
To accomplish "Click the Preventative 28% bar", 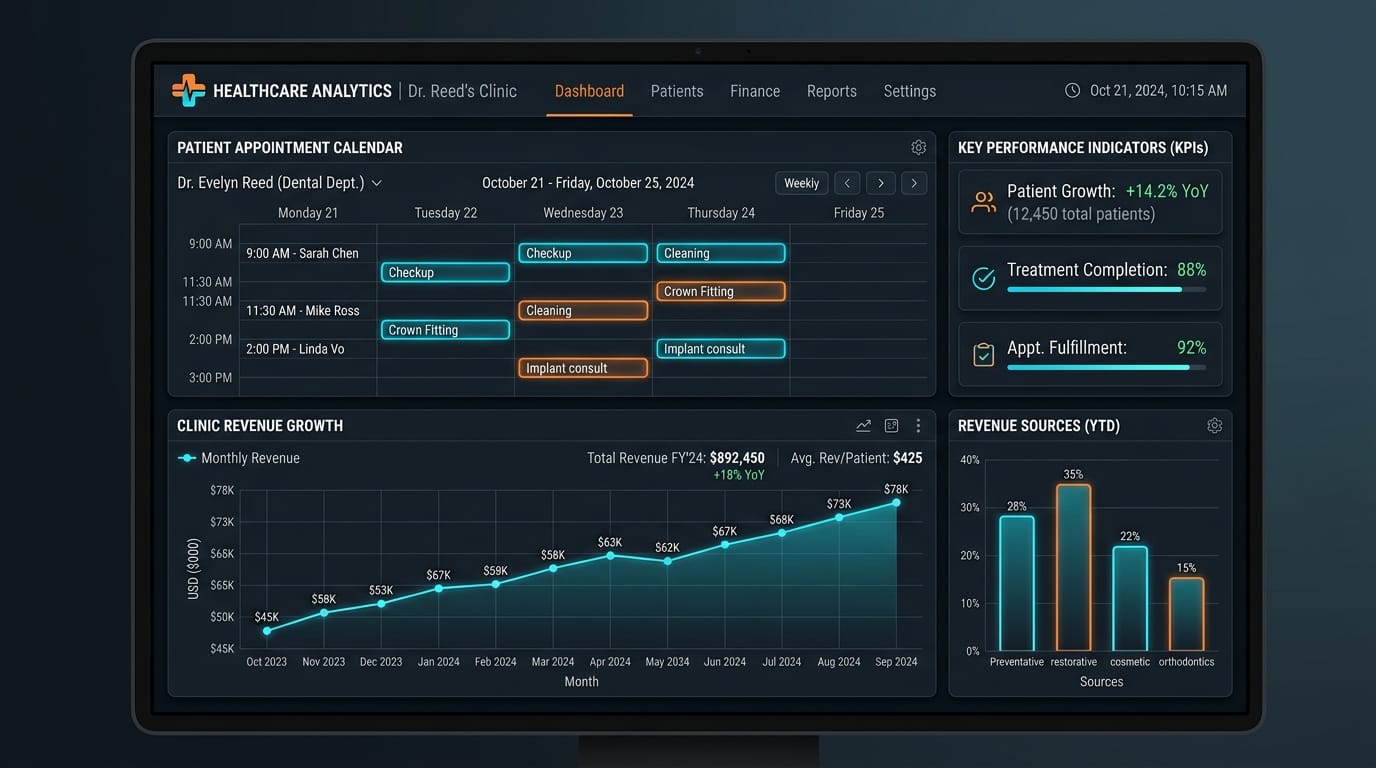I will (x=1017, y=583).
